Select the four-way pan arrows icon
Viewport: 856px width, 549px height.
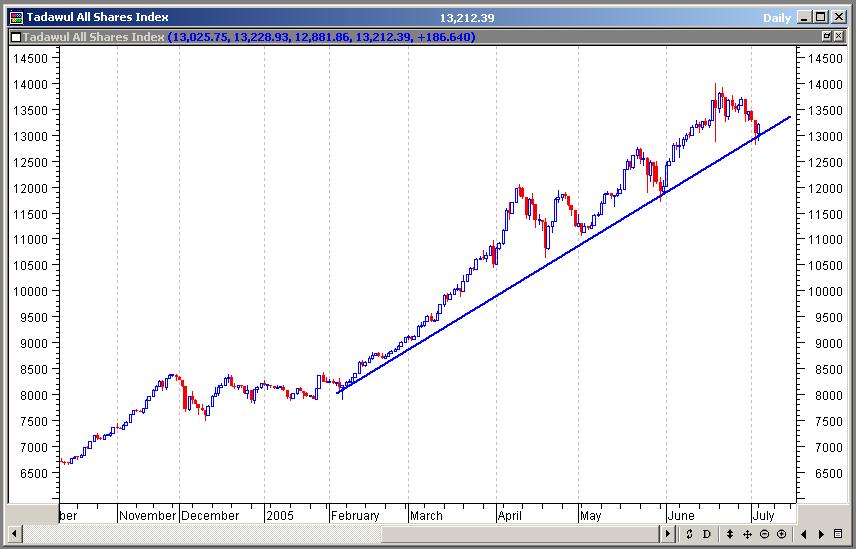tap(747, 534)
